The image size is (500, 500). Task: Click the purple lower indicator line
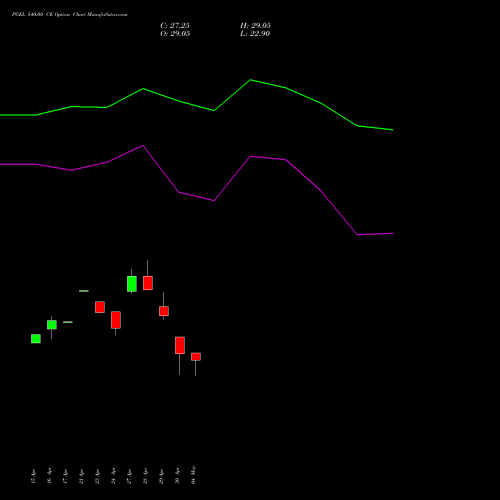point(197,196)
